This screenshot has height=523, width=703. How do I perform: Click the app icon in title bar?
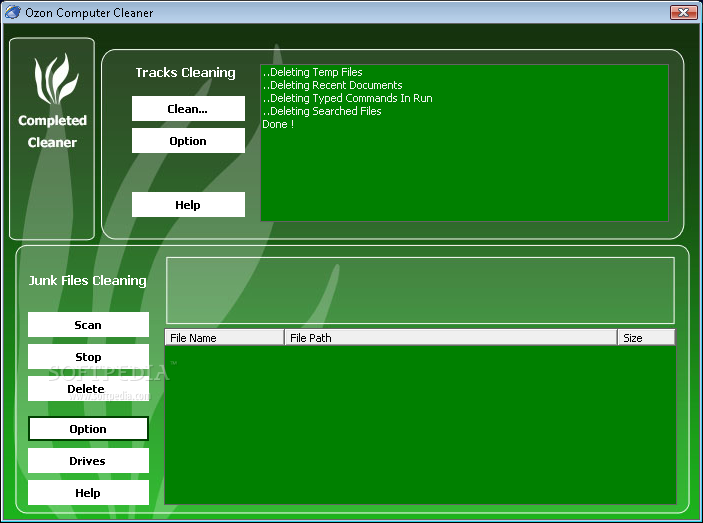point(13,12)
